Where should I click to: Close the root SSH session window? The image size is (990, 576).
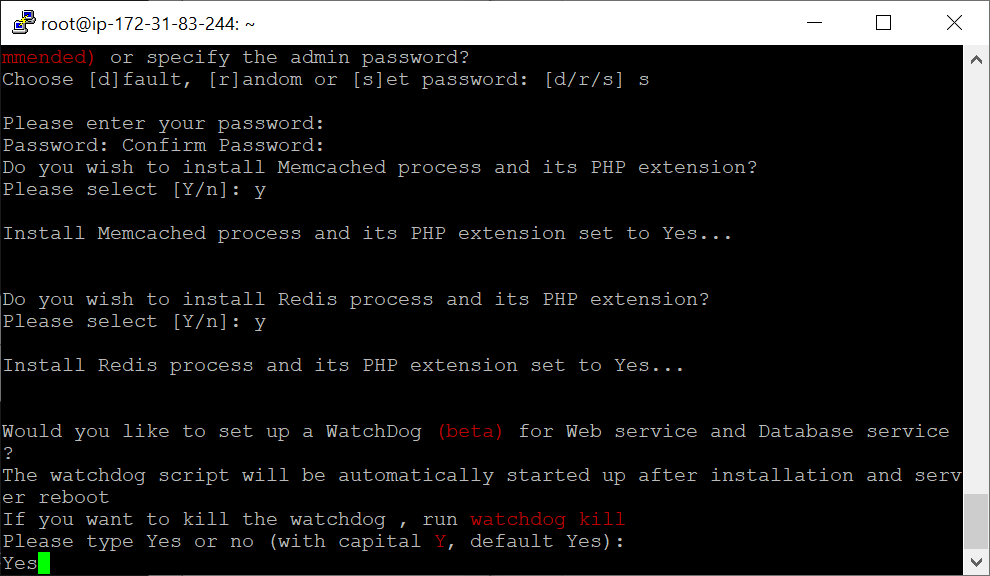pyautogui.click(x=954, y=23)
